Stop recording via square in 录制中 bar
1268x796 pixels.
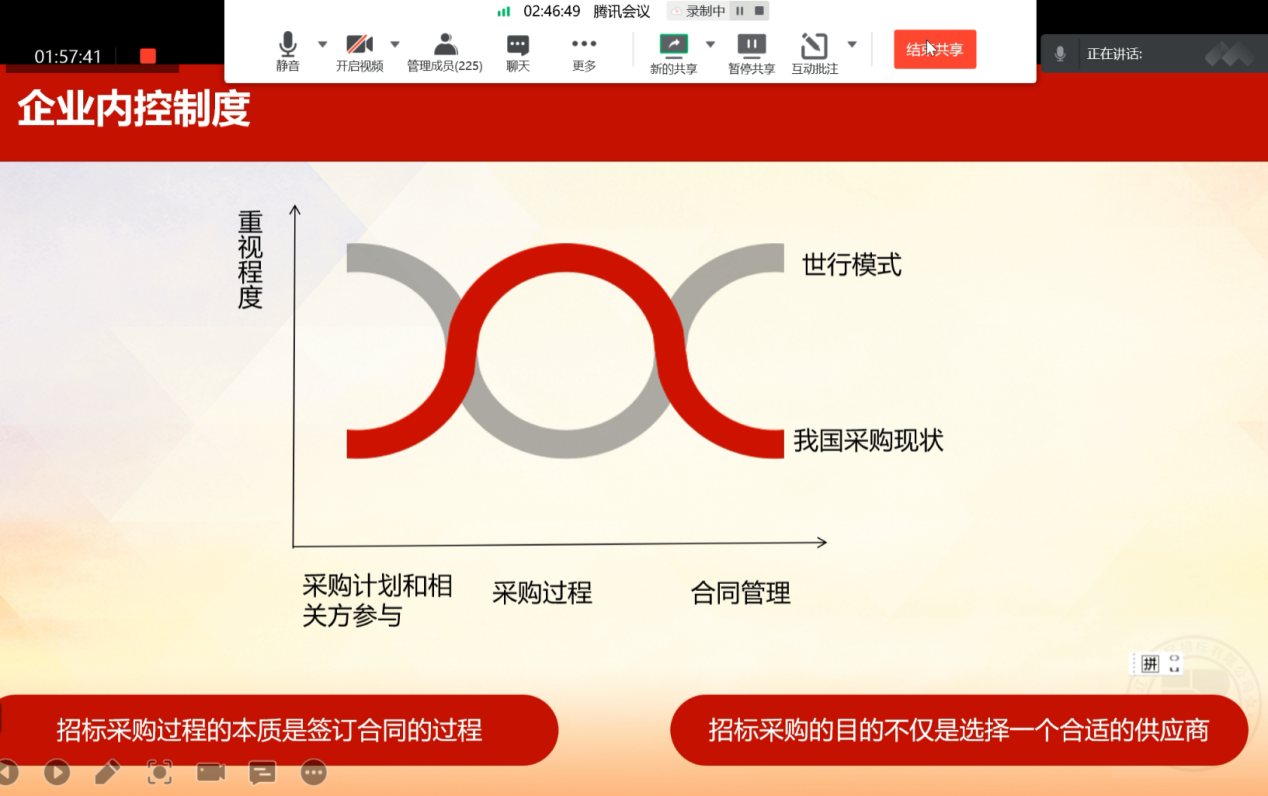pyautogui.click(x=759, y=11)
